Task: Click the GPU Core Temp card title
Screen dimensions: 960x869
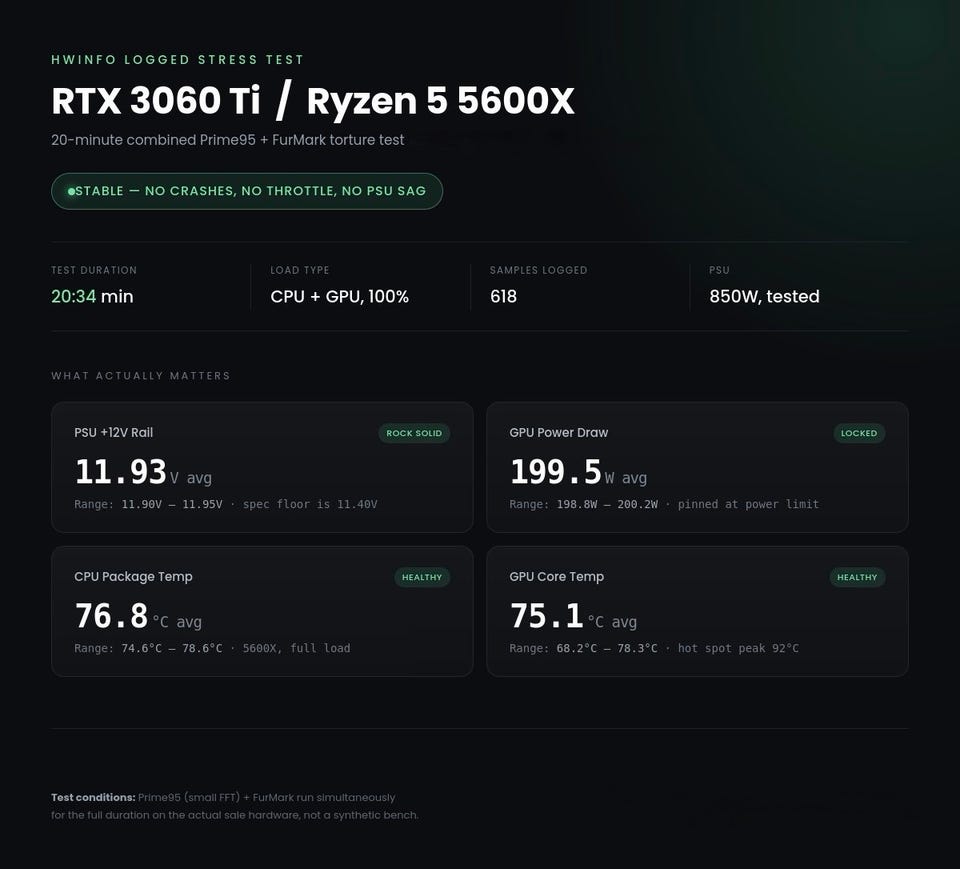Action: coord(556,576)
